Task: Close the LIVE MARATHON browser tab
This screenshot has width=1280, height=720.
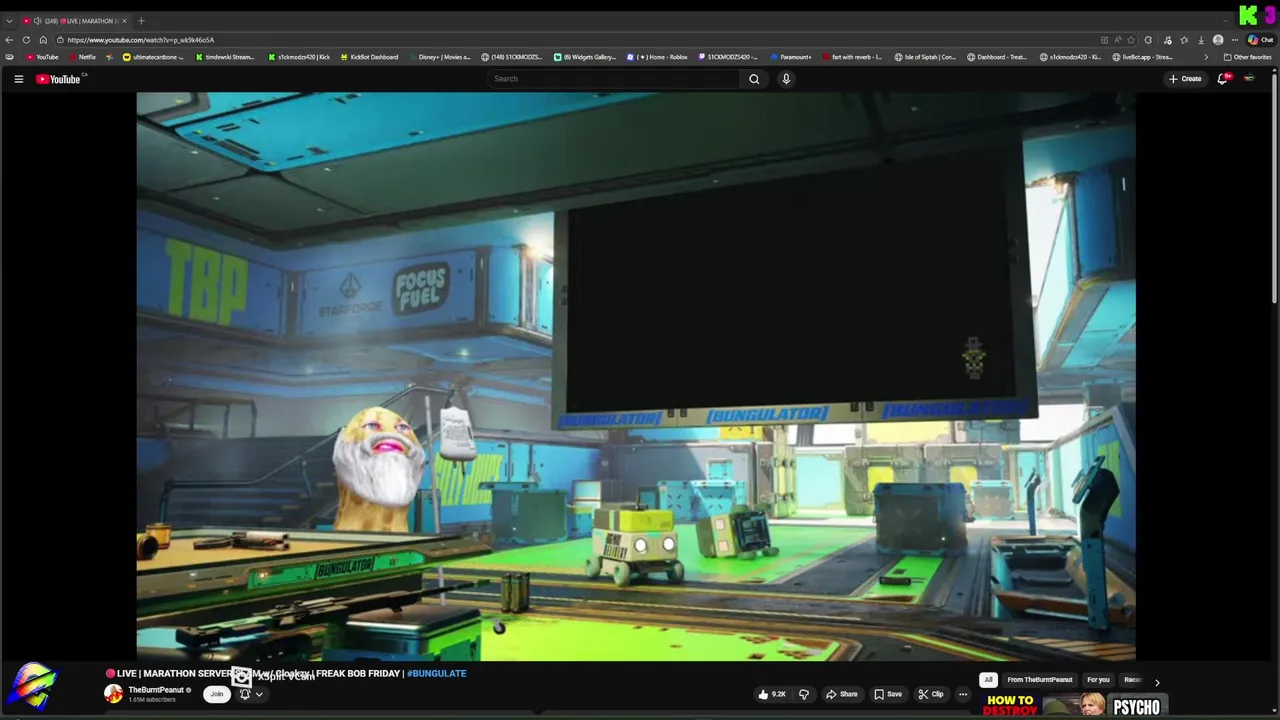Action: pos(124,21)
